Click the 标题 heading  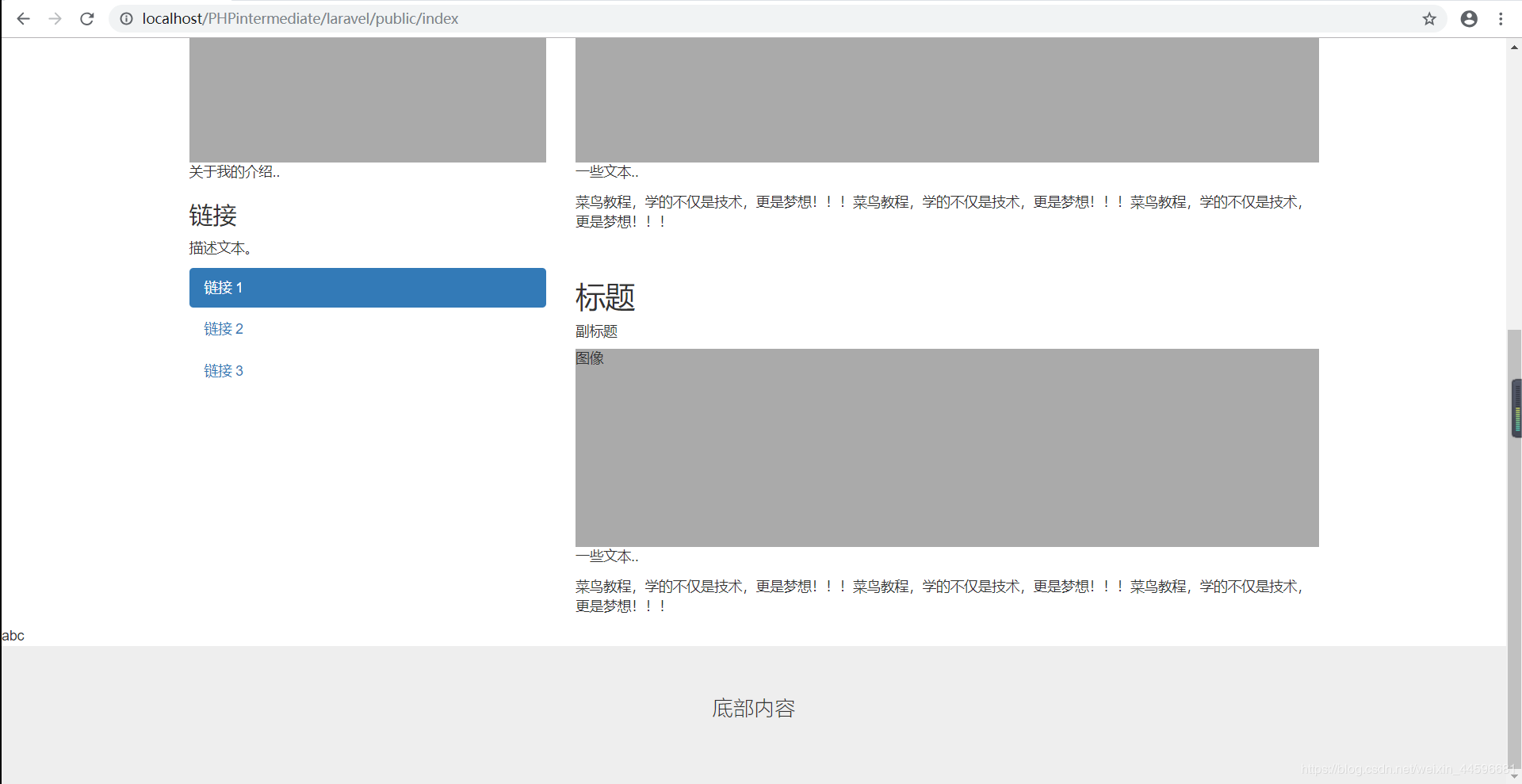[x=605, y=298]
